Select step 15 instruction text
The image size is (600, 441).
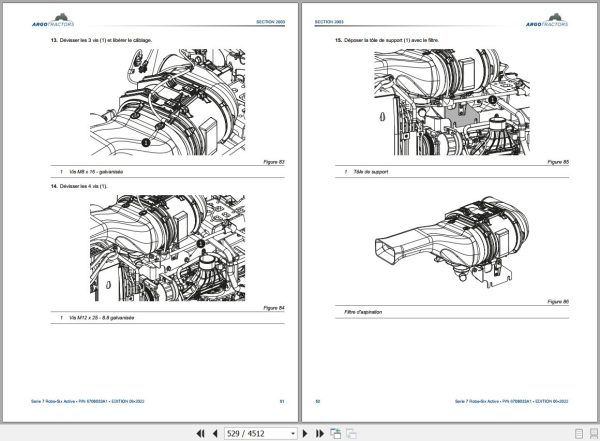point(387,40)
